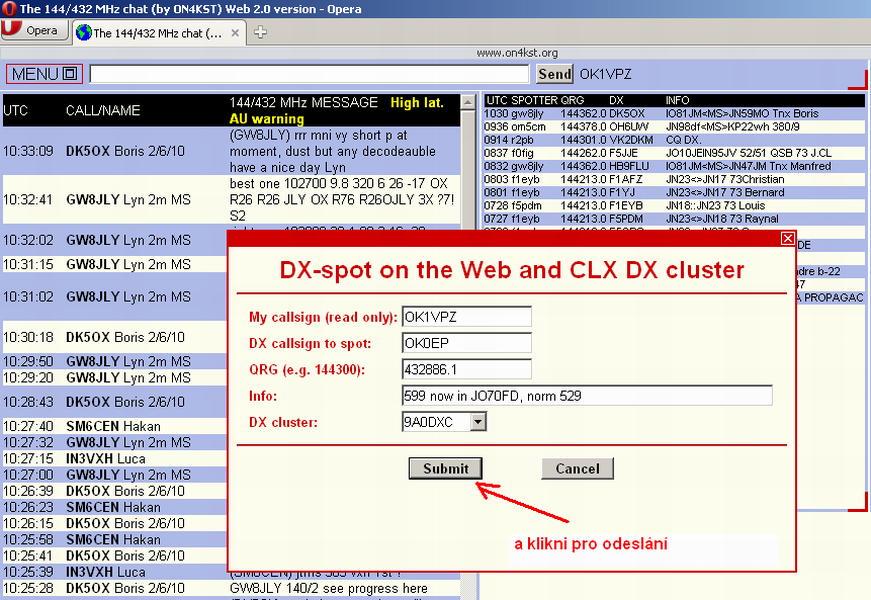Open the MENU button in chat page
871x600 pixels.
pos(44,74)
